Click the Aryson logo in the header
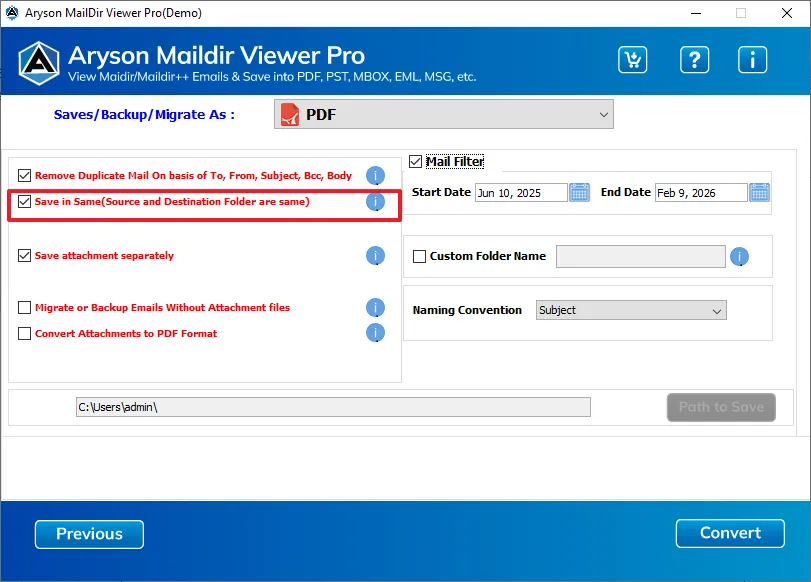 pos(39,63)
